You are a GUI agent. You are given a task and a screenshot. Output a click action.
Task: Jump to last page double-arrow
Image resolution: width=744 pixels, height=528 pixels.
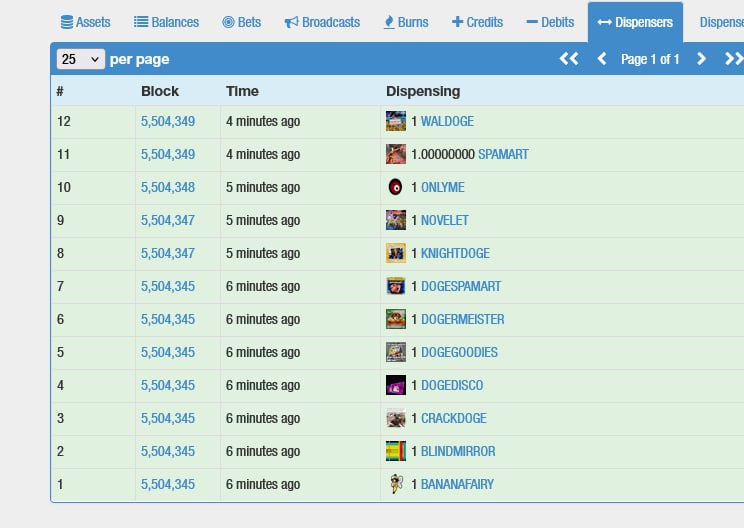(734, 59)
